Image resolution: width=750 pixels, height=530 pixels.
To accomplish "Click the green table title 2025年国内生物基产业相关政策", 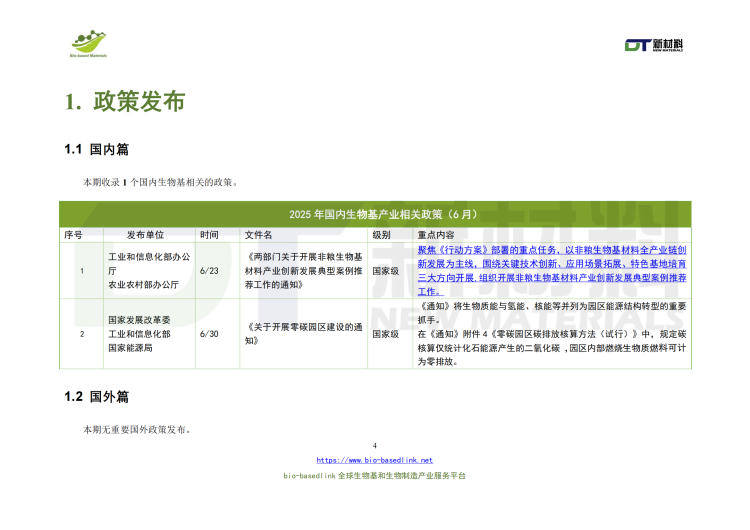I will pos(376,214).
